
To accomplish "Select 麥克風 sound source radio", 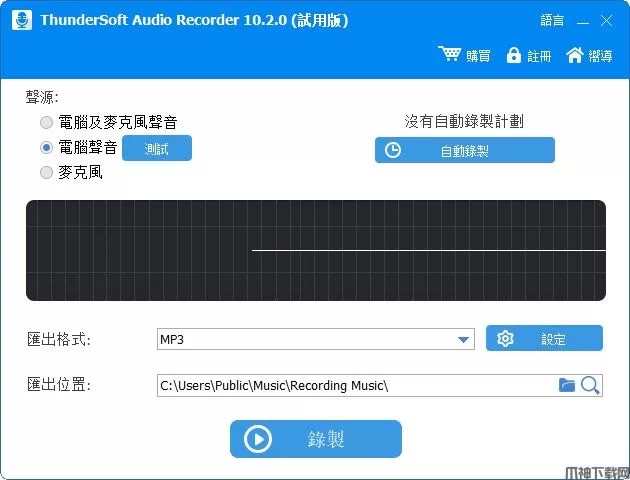I will tap(47, 172).
